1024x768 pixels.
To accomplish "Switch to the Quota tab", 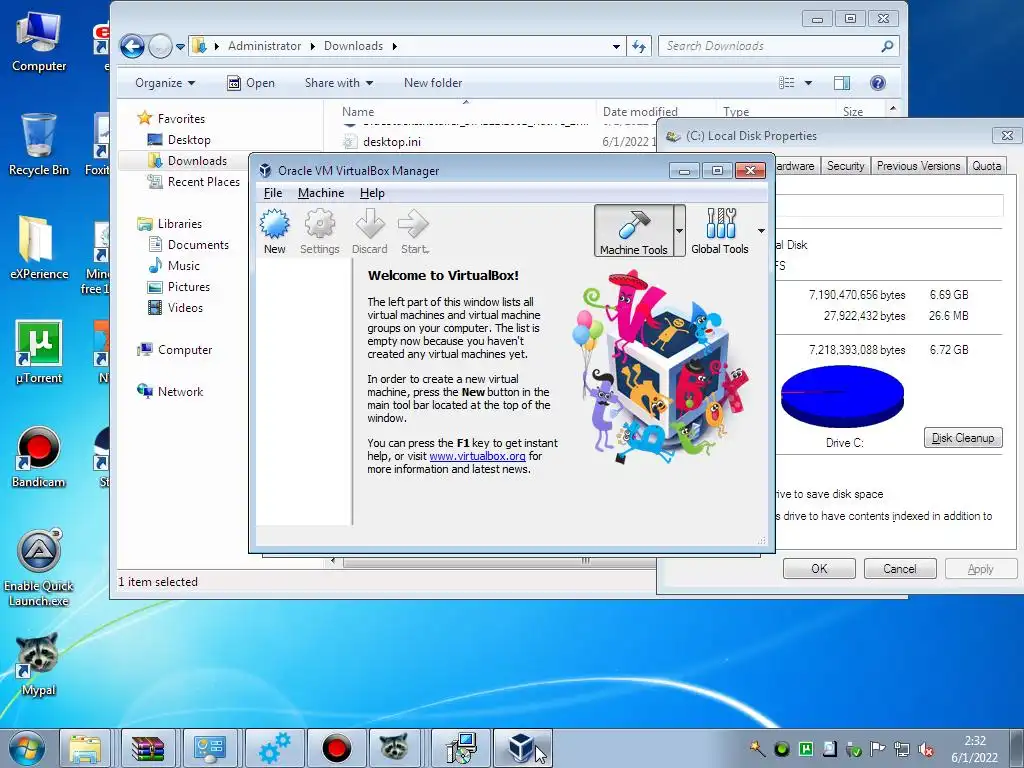I will (x=986, y=166).
